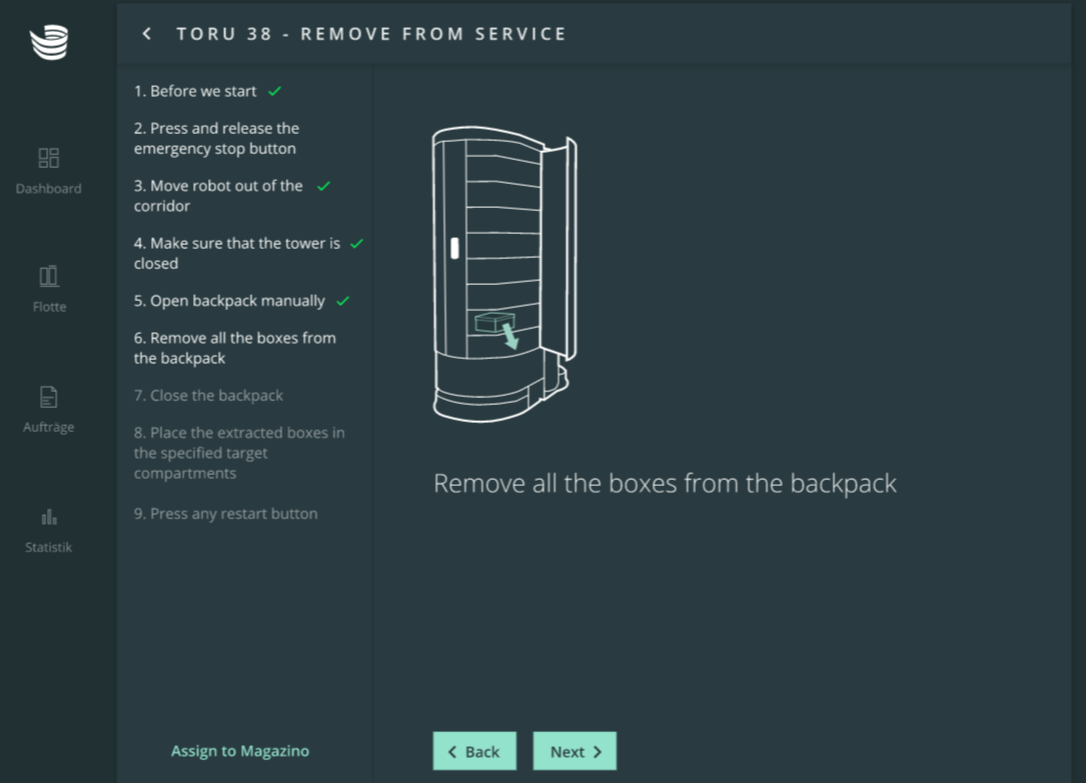Screen dimensions: 1086x783
Task: Click the robot tower illustration
Action: click(x=504, y=273)
